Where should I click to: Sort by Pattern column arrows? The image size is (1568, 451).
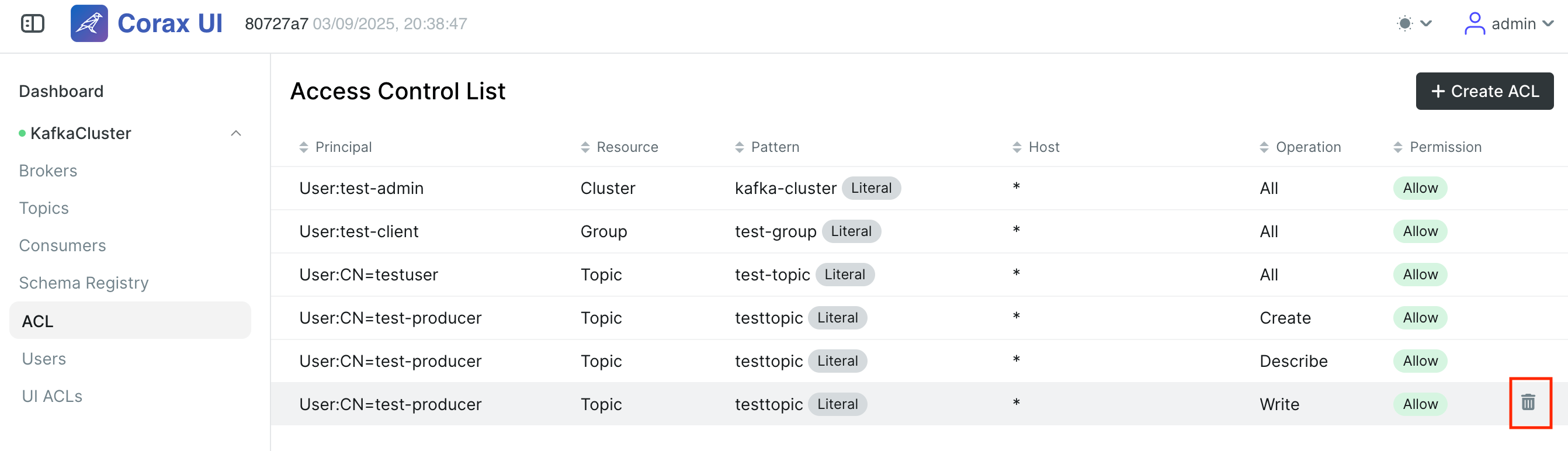coord(740,147)
